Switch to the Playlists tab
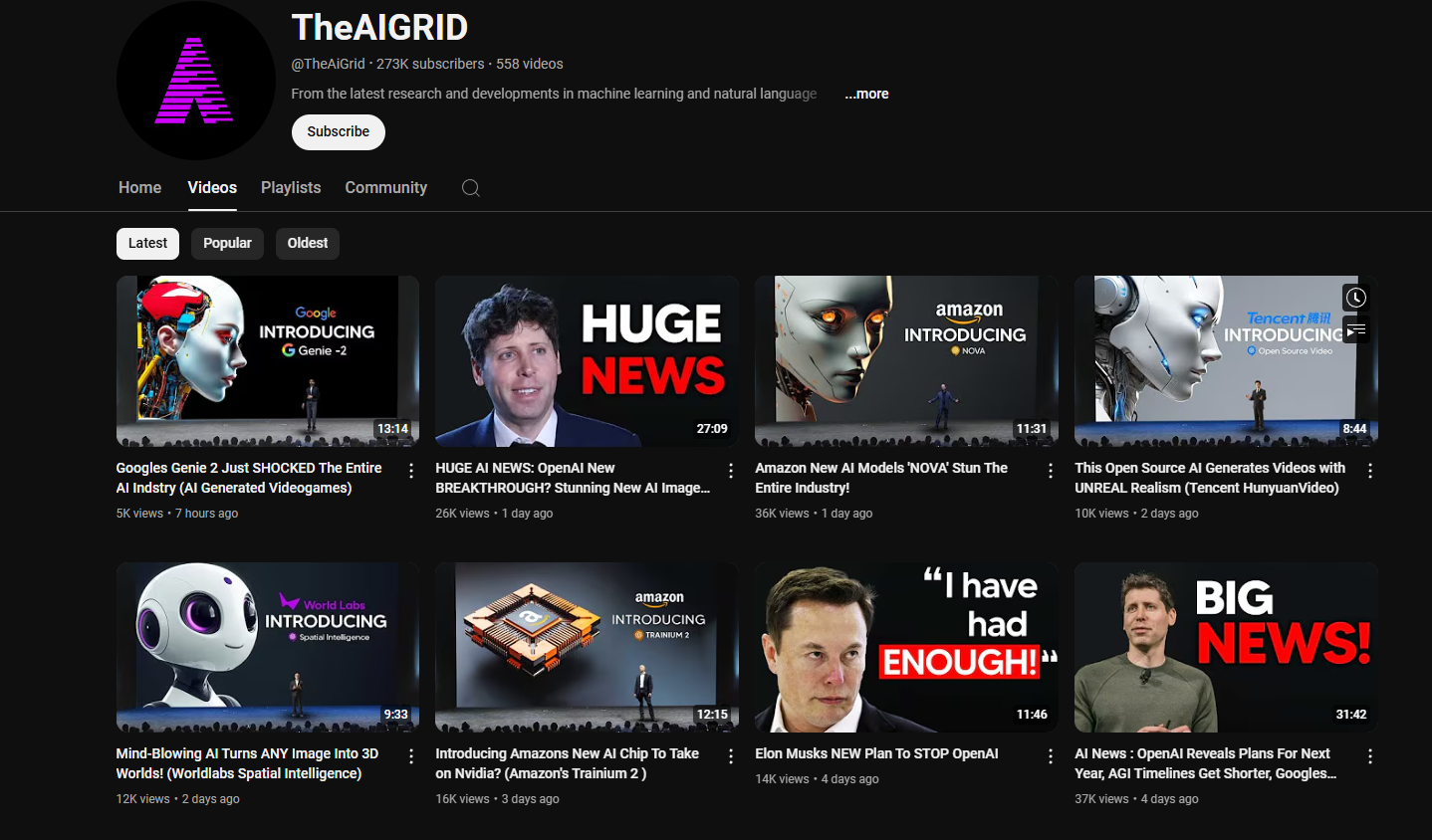The image size is (1432, 840). 291,187
